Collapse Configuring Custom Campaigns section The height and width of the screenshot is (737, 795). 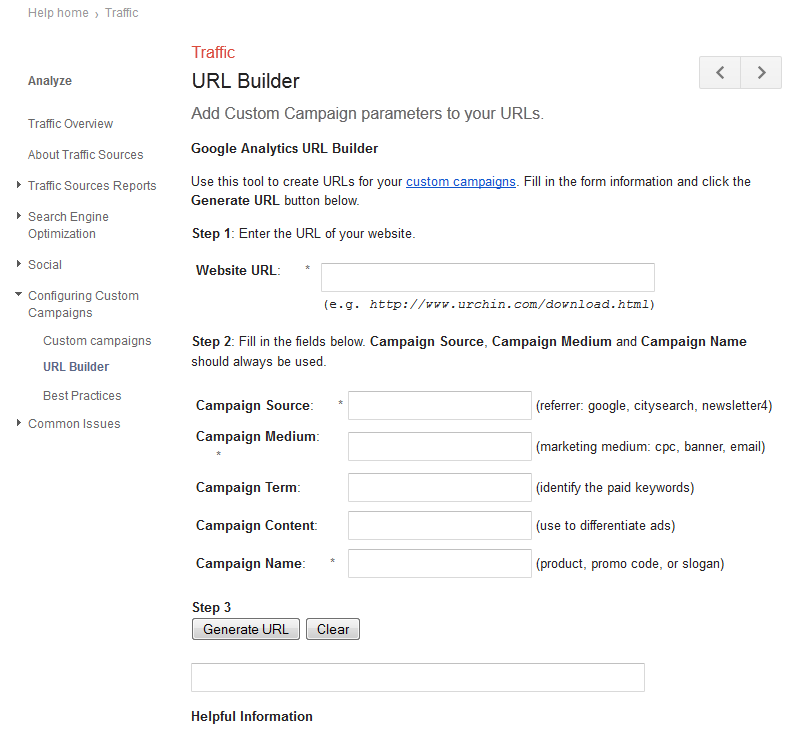19,294
